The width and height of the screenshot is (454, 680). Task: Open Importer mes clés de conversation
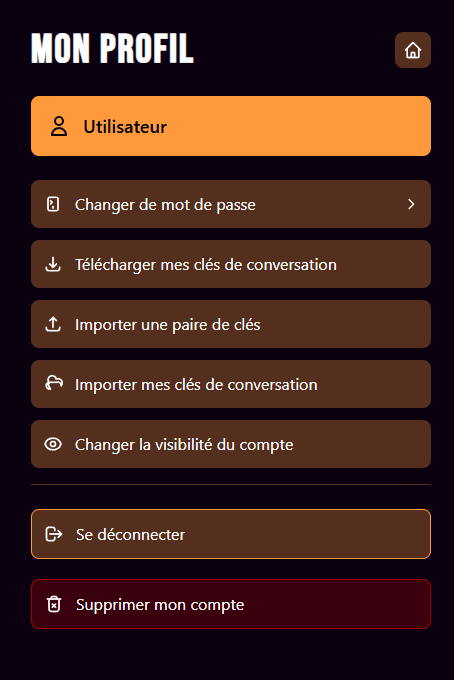(x=231, y=384)
